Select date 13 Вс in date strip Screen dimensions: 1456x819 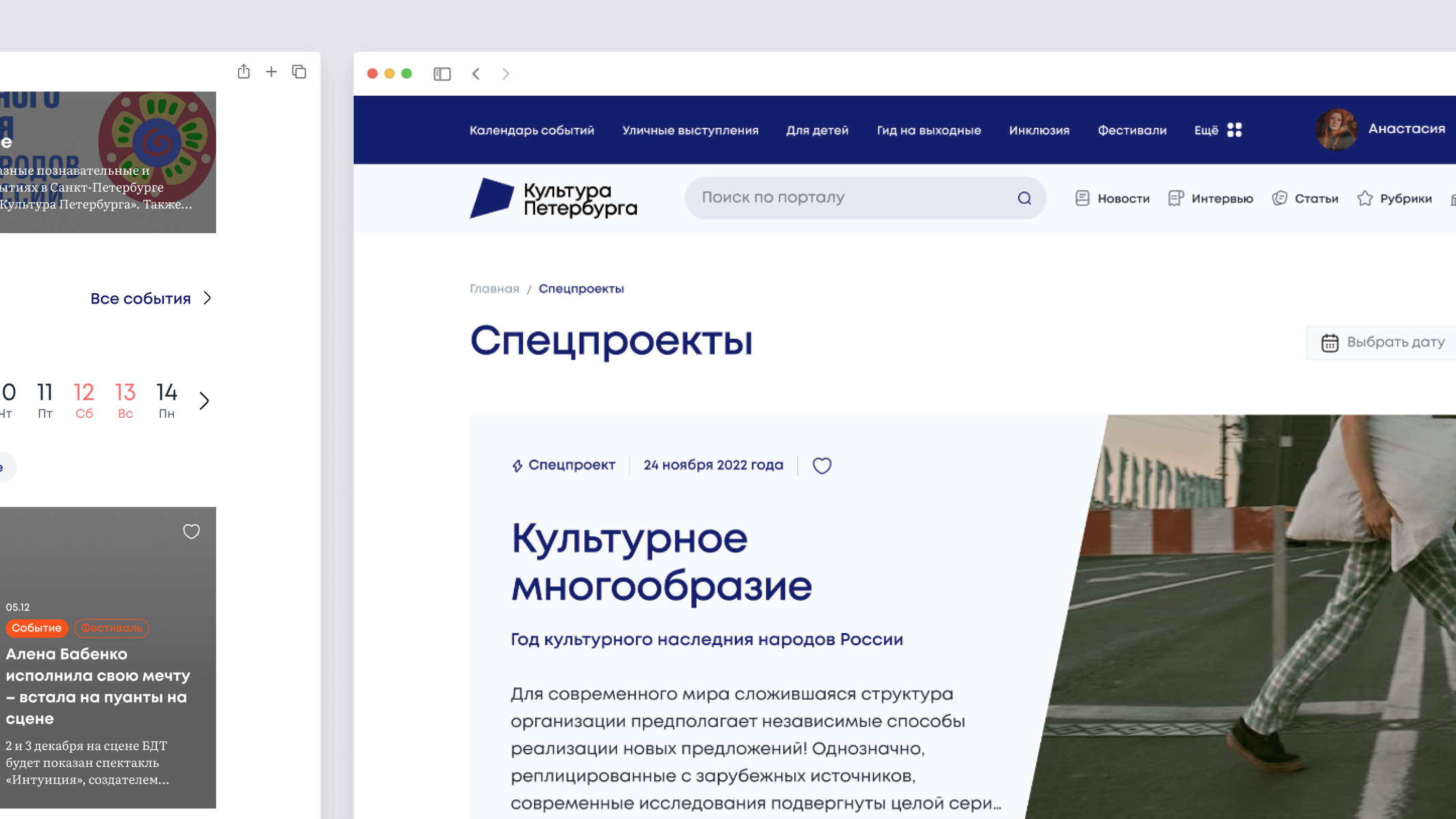tap(126, 400)
